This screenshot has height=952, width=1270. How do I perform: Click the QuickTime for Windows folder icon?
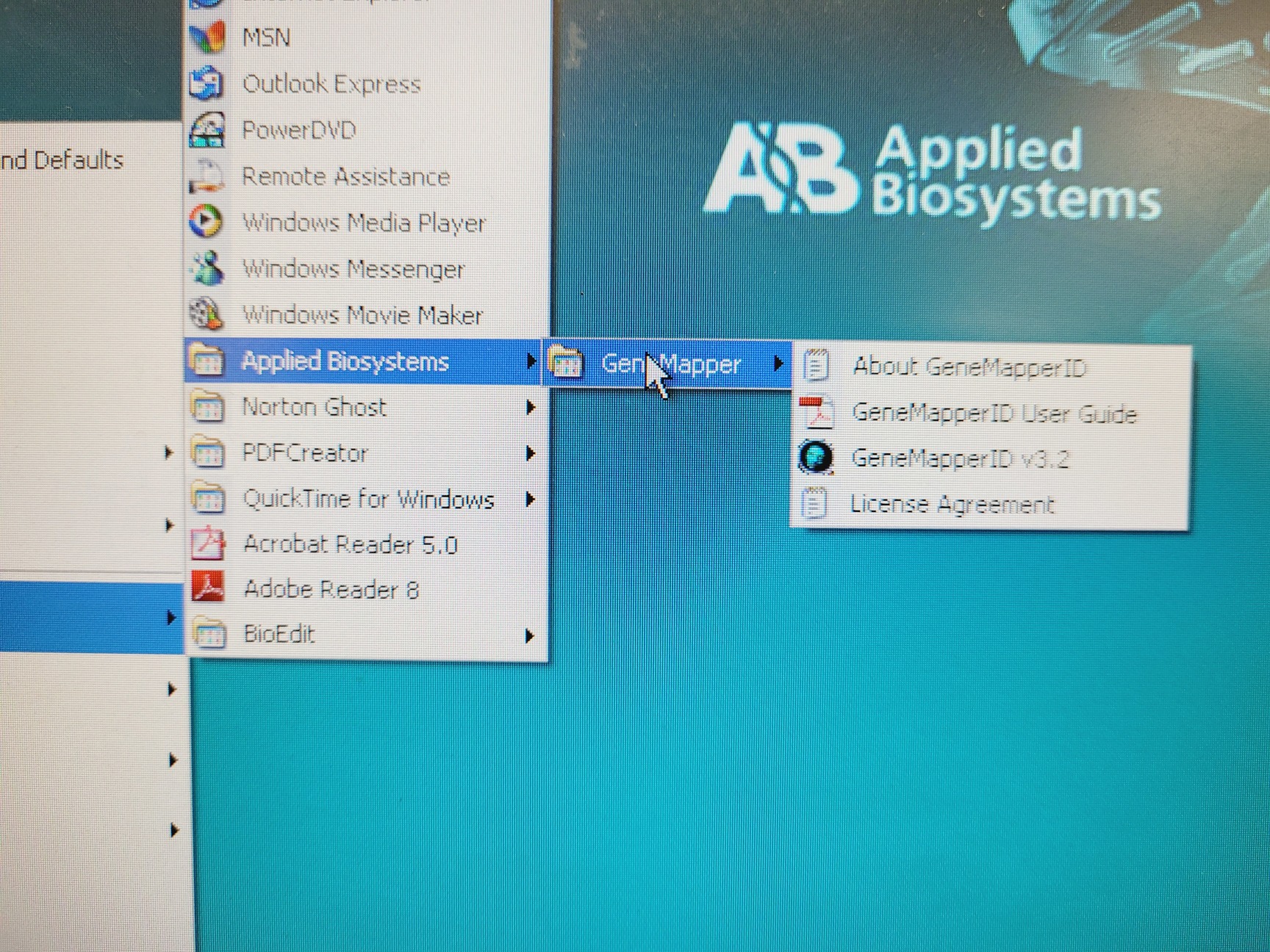[x=209, y=499]
